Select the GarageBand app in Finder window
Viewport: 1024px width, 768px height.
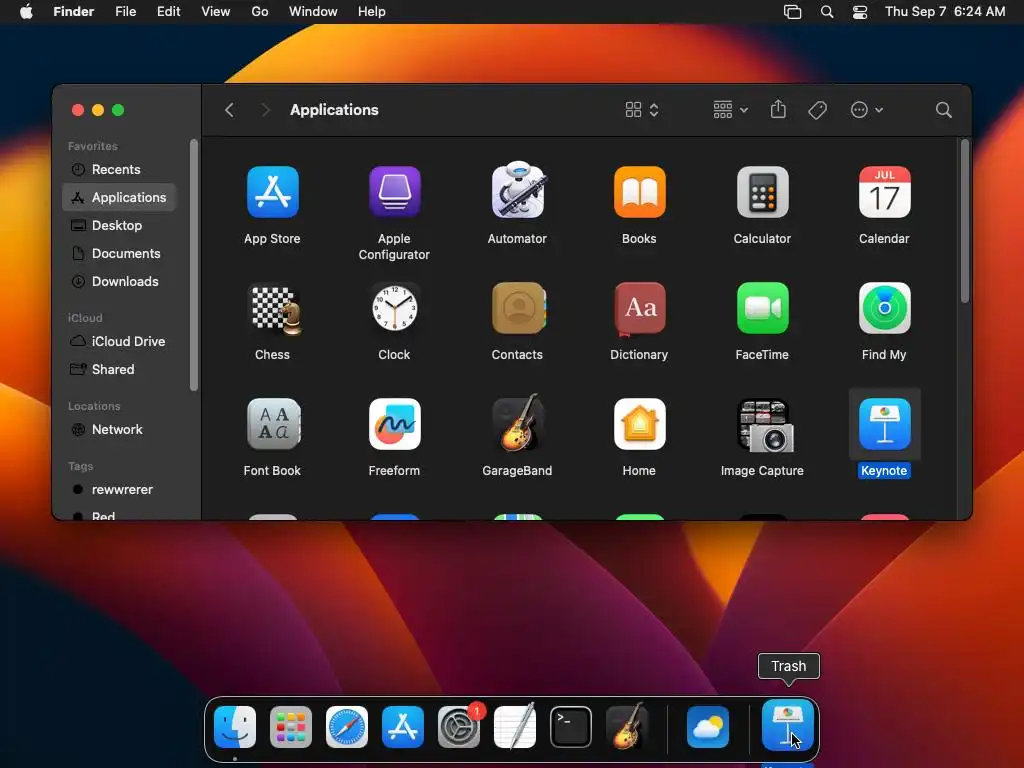tap(517, 423)
